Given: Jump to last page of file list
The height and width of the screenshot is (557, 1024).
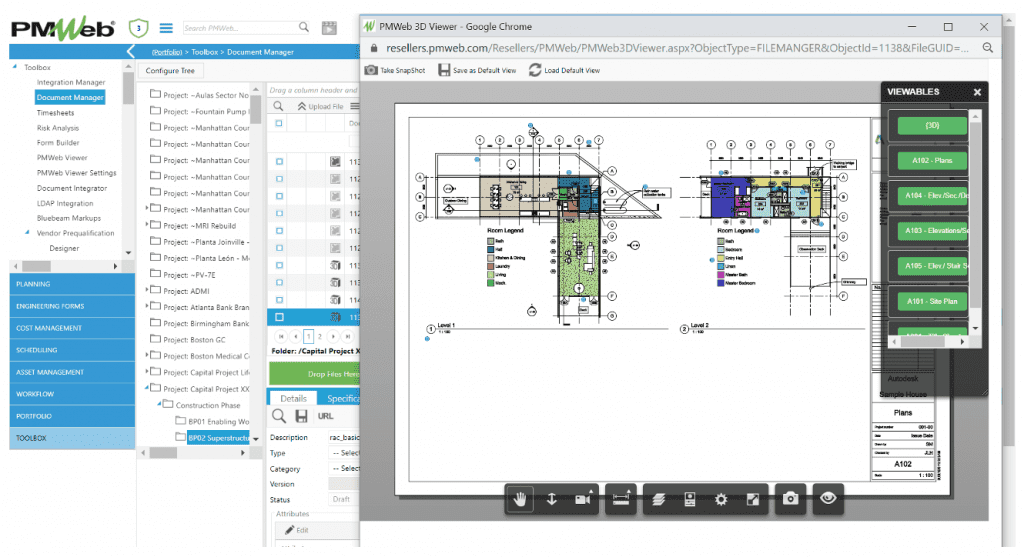Looking at the screenshot, I should (348, 336).
